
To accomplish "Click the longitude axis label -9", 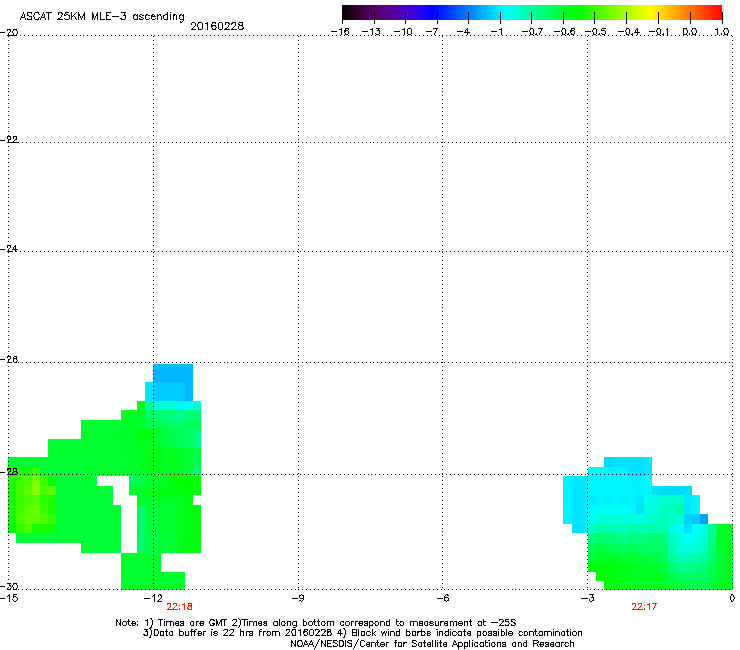I will coord(297,598).
